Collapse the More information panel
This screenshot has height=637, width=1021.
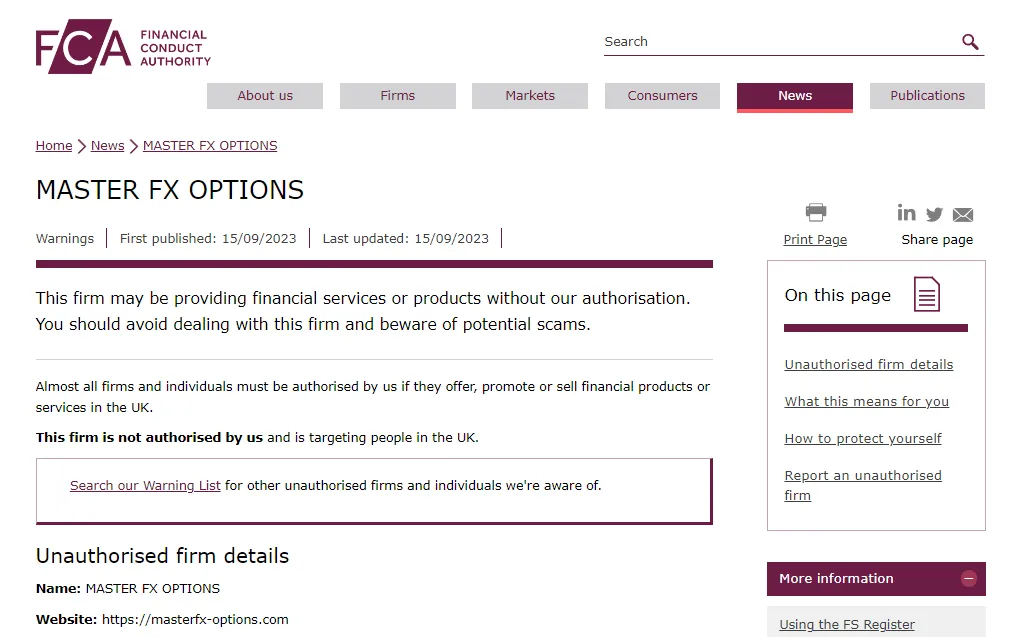[968, 578]
